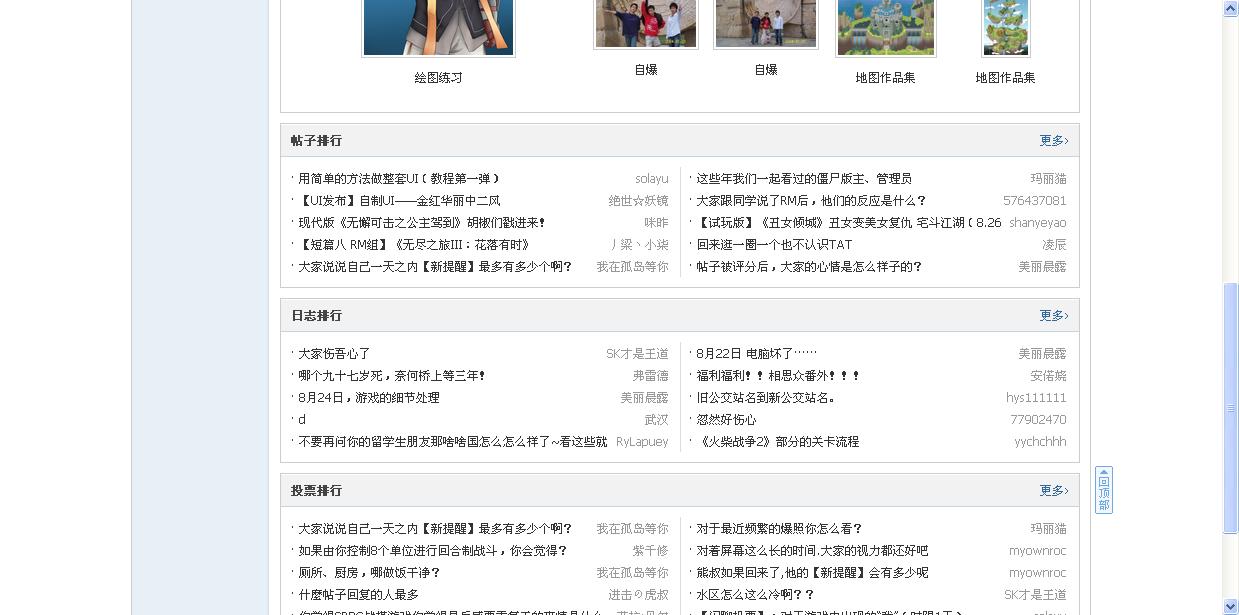Open poll 厕所、厨房，哪做饭干净
Screen dimensions: 1239x615
pos(369,573)
